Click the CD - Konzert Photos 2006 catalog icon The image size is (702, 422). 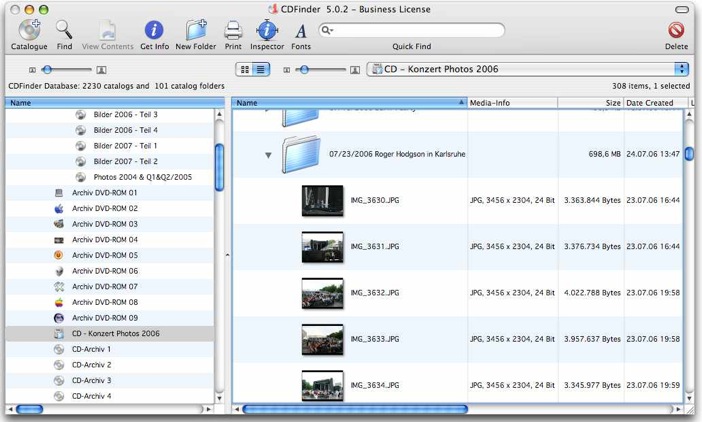59,334
